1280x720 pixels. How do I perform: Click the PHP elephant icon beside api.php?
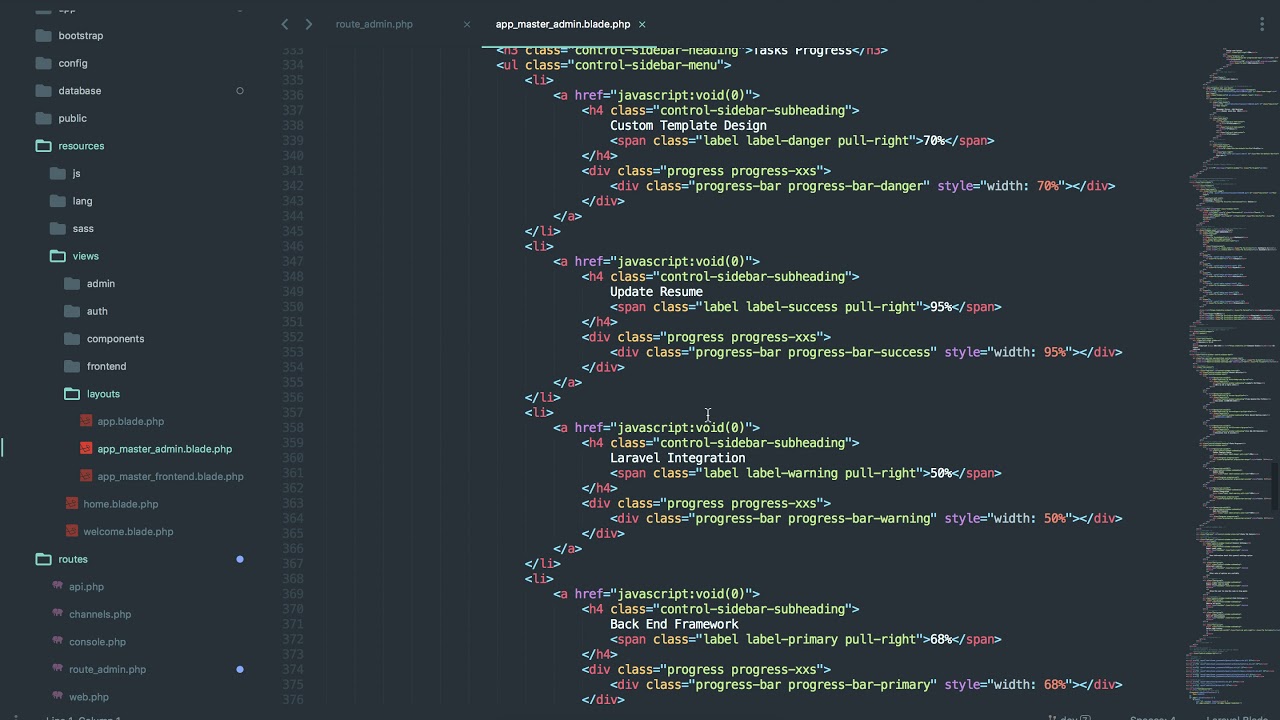pyautogui.click(x=58, y=586)
